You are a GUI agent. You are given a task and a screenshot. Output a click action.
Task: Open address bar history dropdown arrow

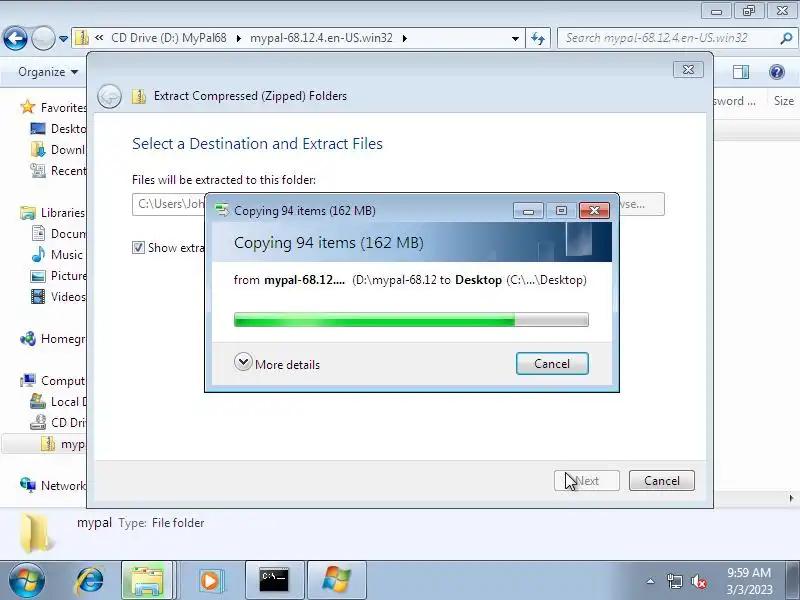click(x=515, y=38)
